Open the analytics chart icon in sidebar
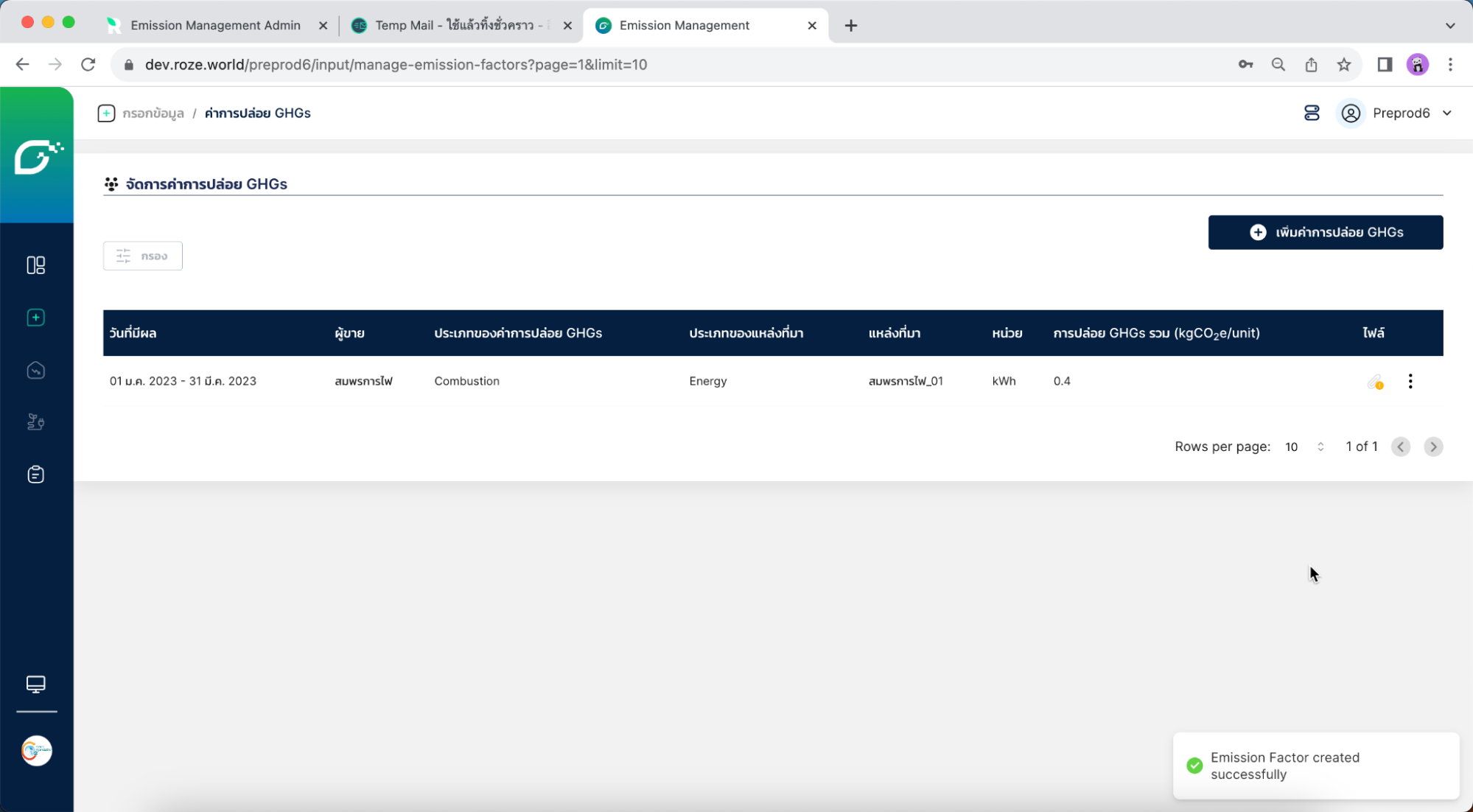The height and width of the screenshot is (812, 1473). (x=35, y=371)
